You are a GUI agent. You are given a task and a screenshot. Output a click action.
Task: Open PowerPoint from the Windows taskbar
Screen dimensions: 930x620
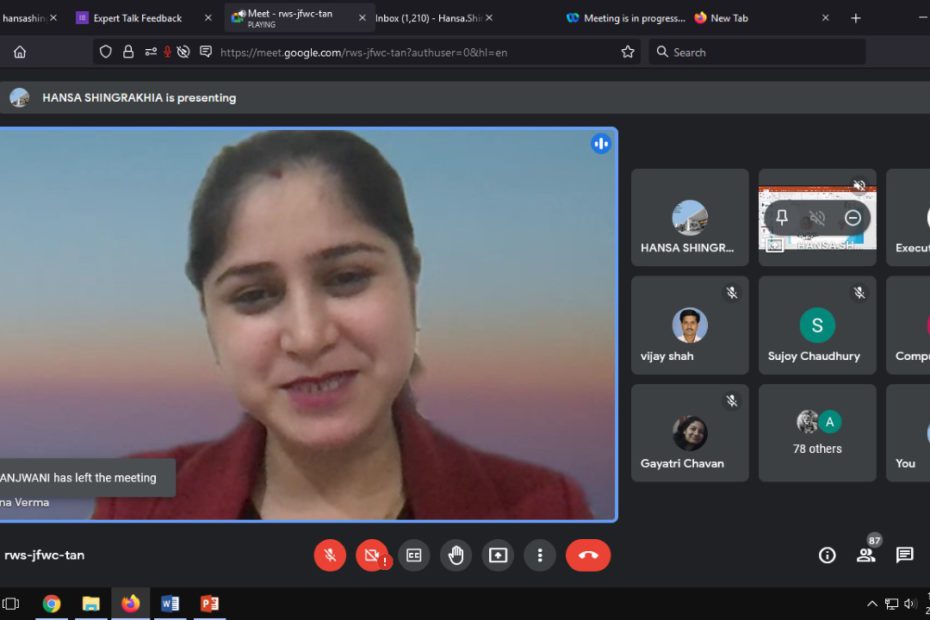click(x=209, y=603)
